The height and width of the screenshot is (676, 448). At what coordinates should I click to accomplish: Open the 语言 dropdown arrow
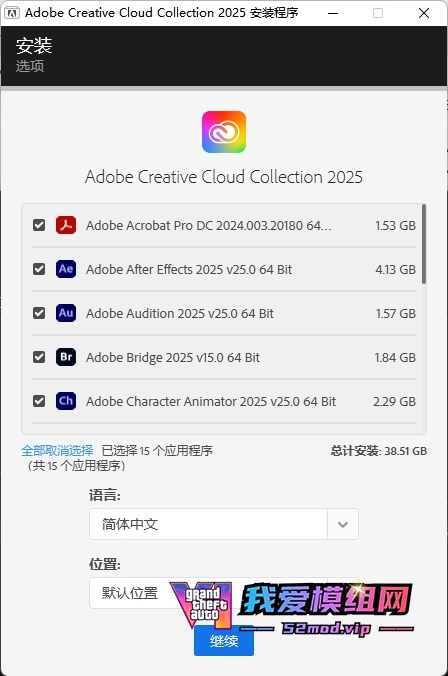[343, 524]
